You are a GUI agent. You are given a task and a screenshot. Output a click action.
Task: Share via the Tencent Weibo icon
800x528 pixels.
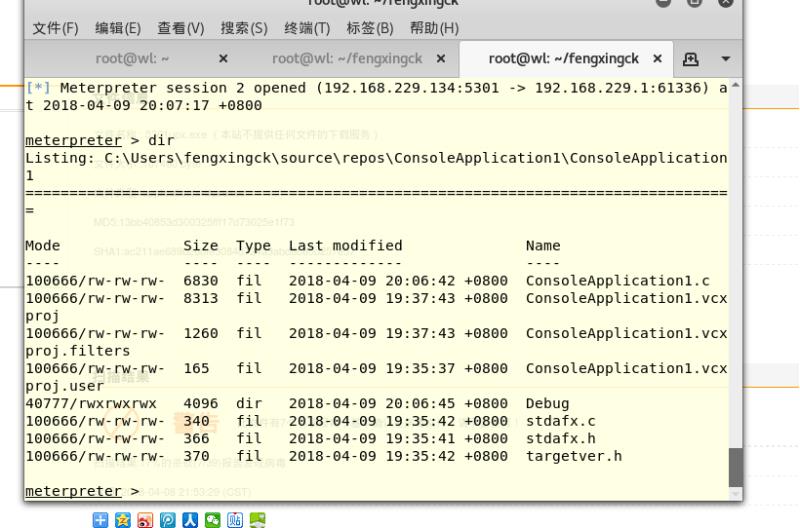coord(168,520)
